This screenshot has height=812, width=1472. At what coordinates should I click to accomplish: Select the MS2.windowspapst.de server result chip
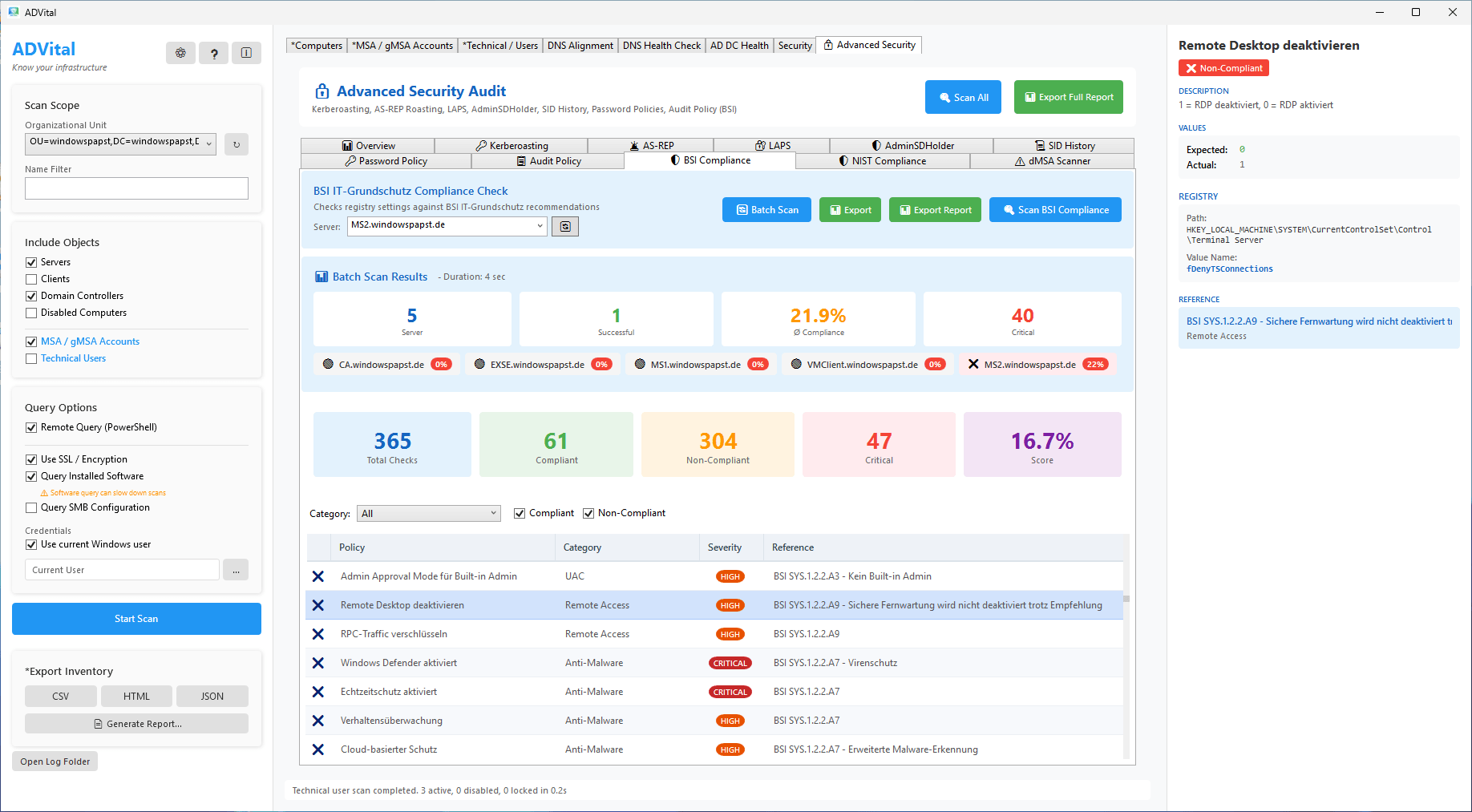coord(1038,365)
